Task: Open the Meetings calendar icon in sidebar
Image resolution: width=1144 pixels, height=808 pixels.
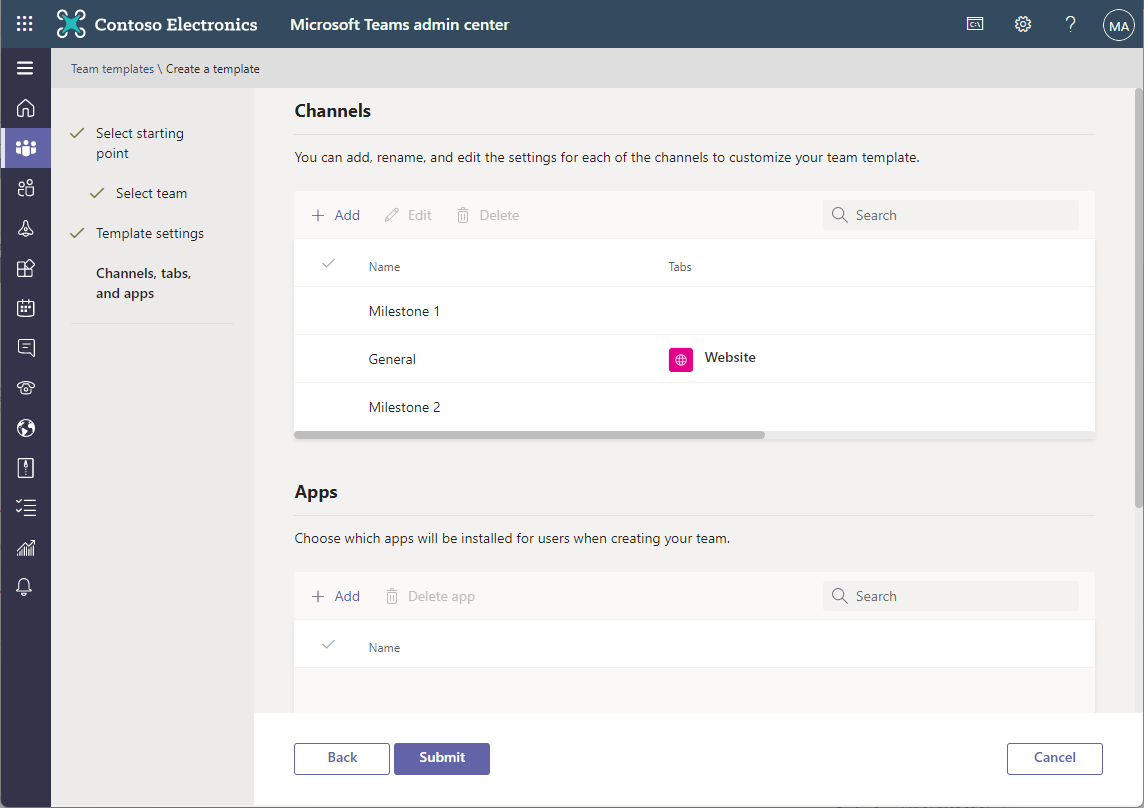Action: click(26, 308)
